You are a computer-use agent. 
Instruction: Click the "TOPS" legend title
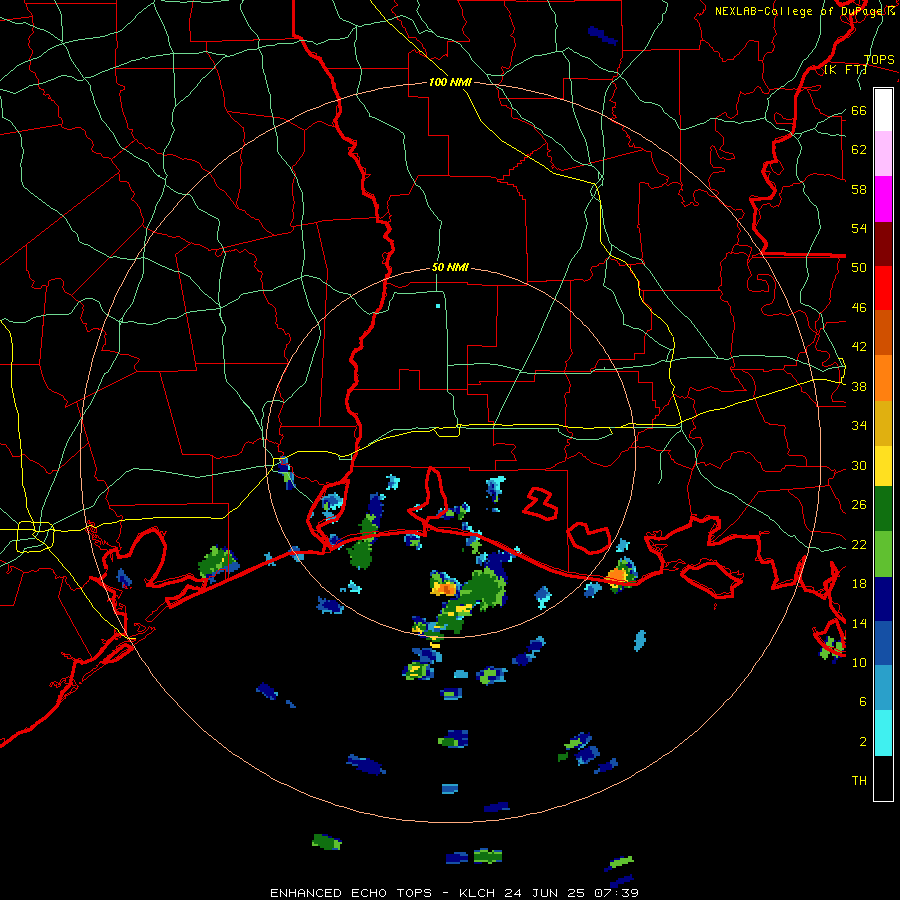pos(879,60)
